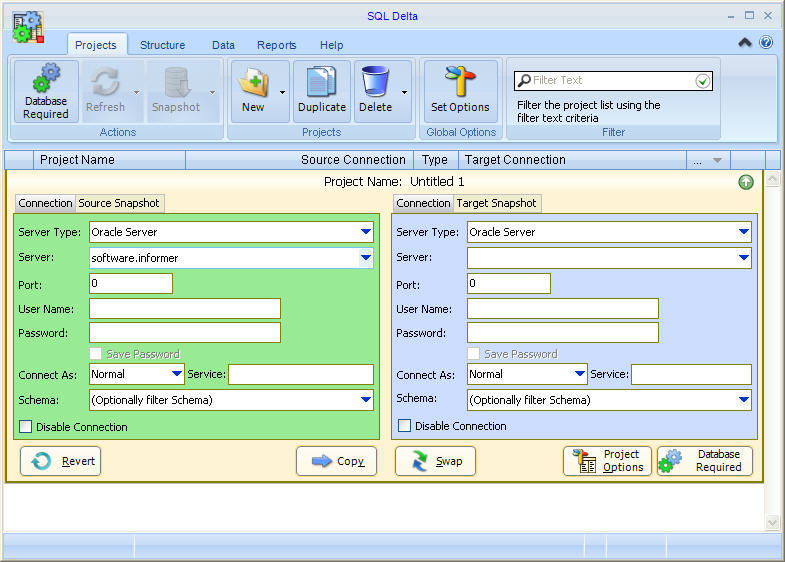Click the Project Options button
This screenshot has height=562, width=785.
click(x=607, y=461)
